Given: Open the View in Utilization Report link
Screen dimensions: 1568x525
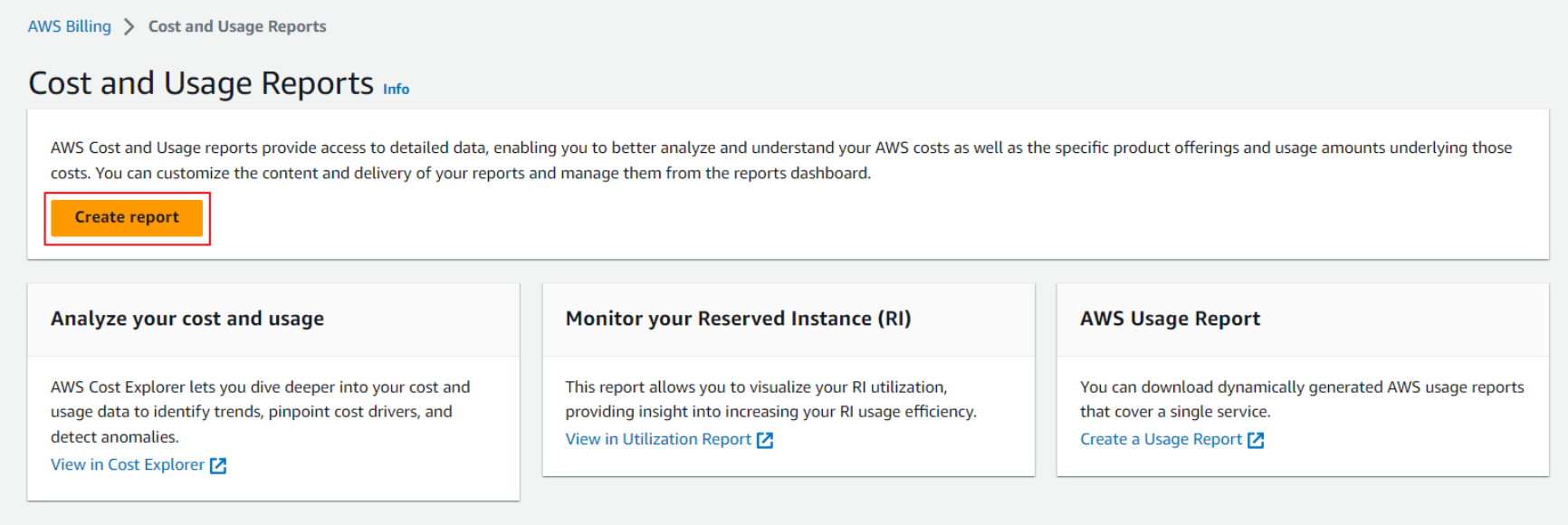Looking at the screenshot, I should pyautogui.click(x=658, y=439).
